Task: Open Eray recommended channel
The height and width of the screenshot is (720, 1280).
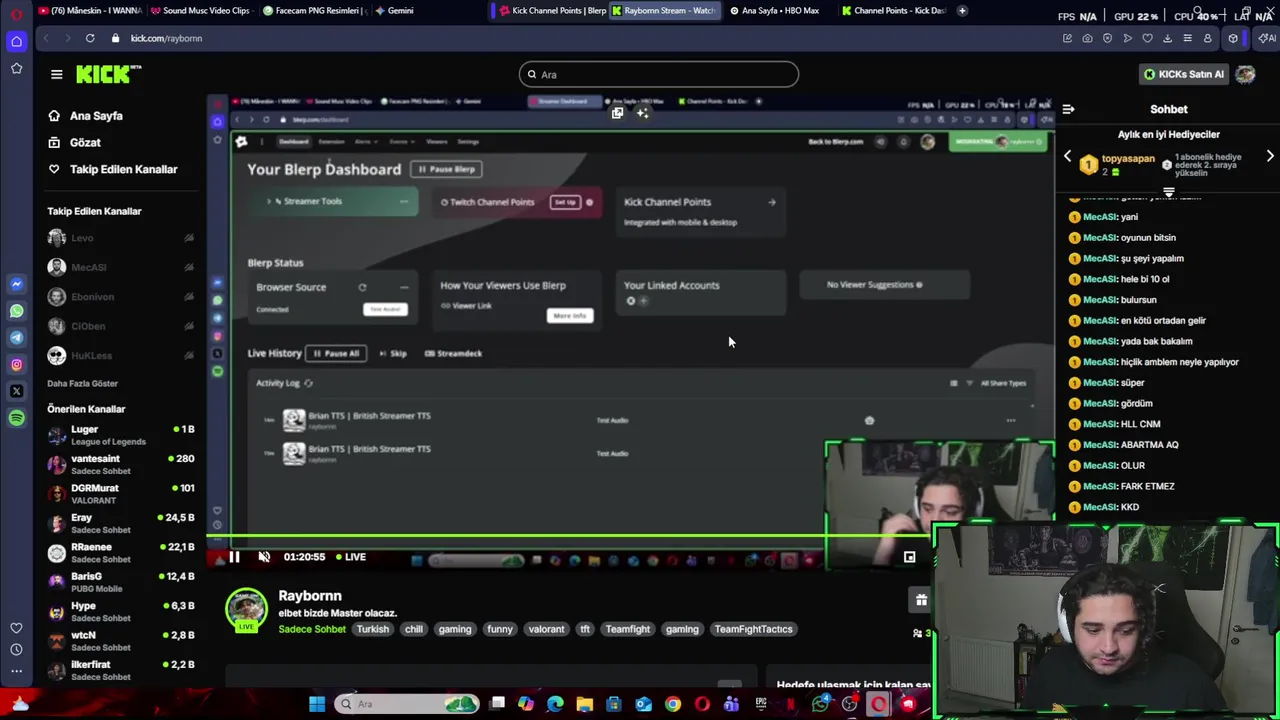Action: pyautogui.click(x=120, y=523)
